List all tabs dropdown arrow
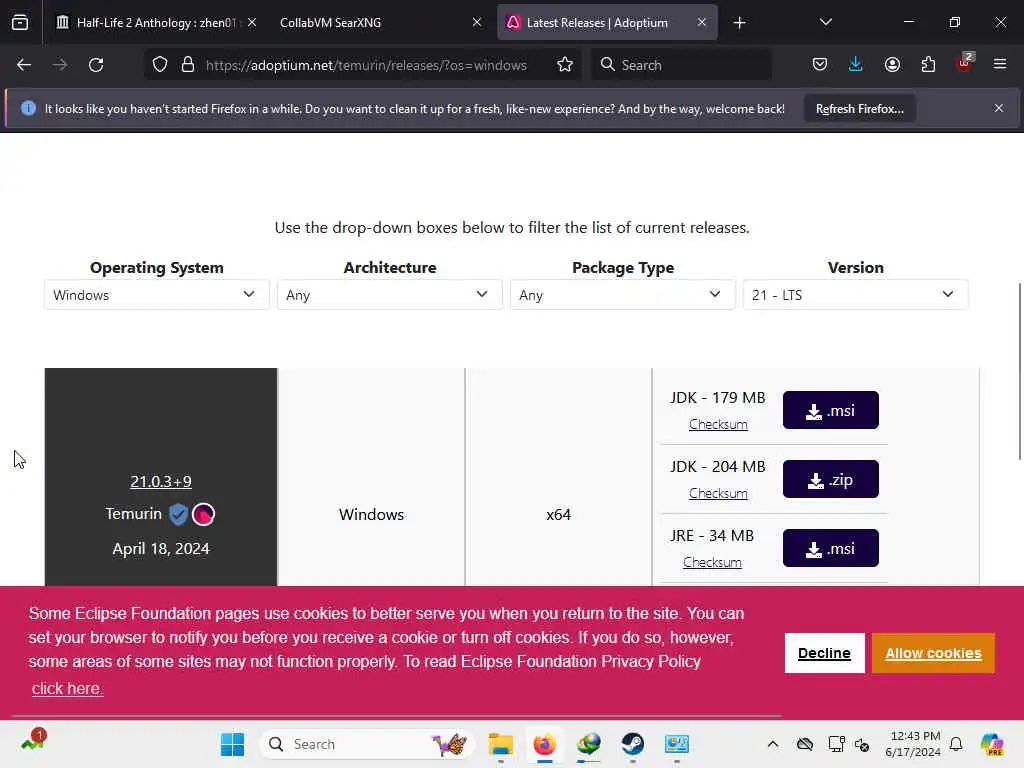 (825, 22)
